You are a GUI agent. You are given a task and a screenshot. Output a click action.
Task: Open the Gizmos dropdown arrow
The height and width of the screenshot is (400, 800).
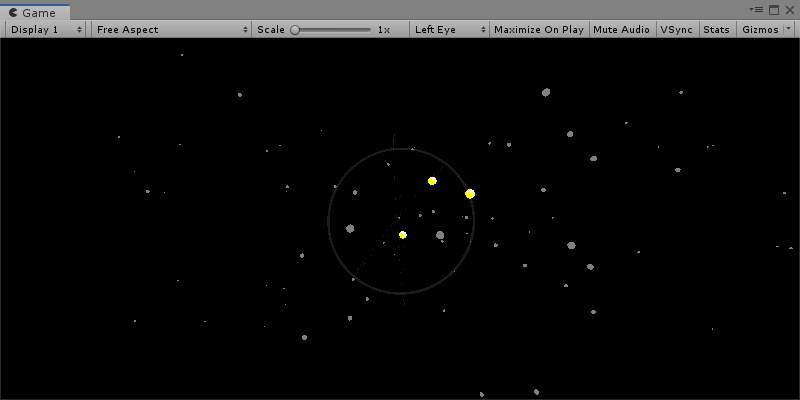tap(789, 29)
